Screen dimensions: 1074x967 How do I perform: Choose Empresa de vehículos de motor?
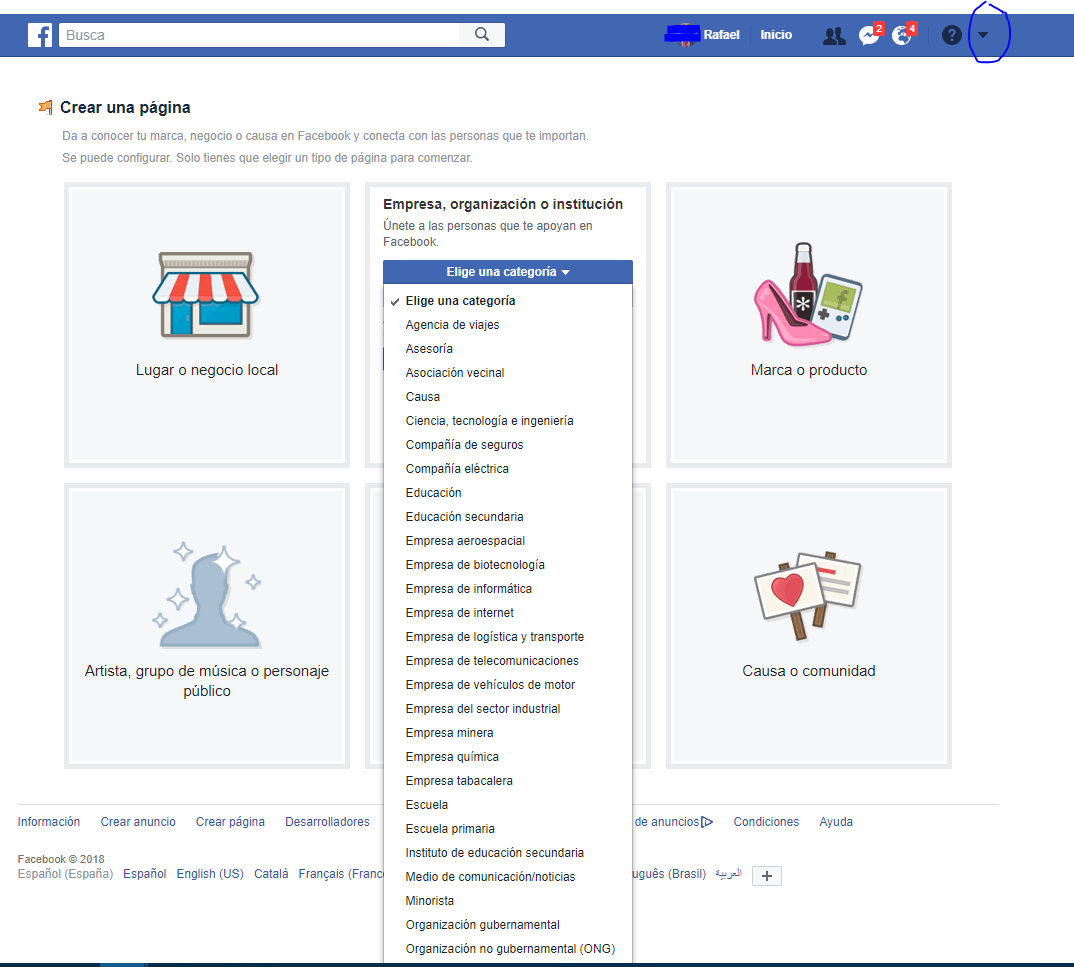pyautogui.click(x=508, y=684)
